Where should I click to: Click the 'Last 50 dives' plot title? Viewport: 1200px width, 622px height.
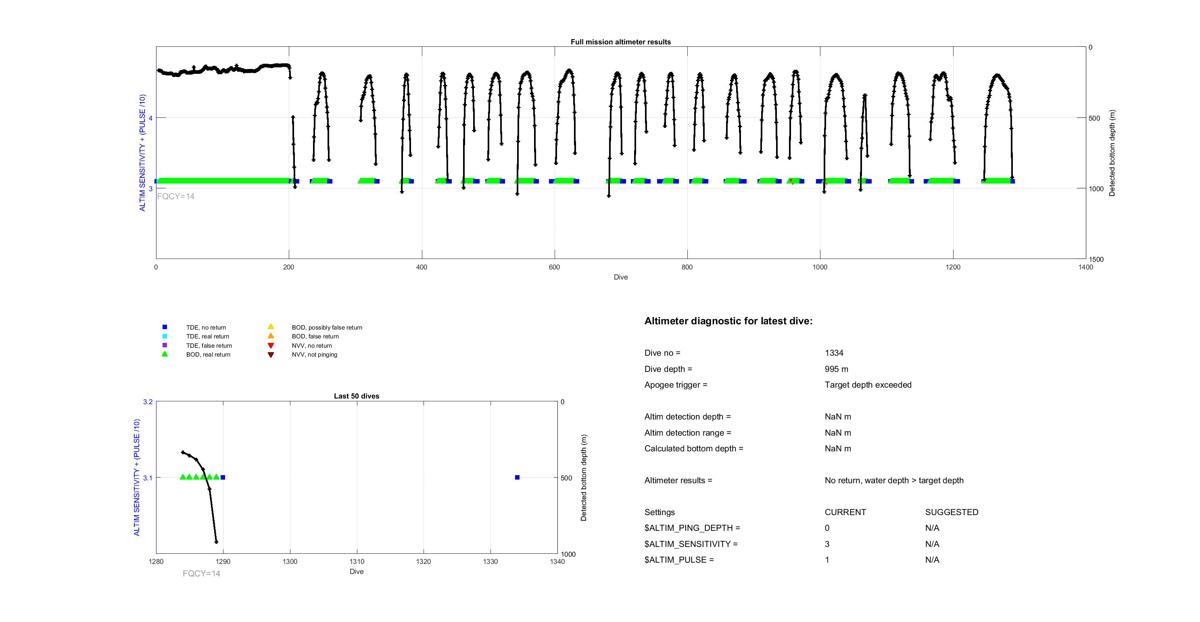click(356, 396)
